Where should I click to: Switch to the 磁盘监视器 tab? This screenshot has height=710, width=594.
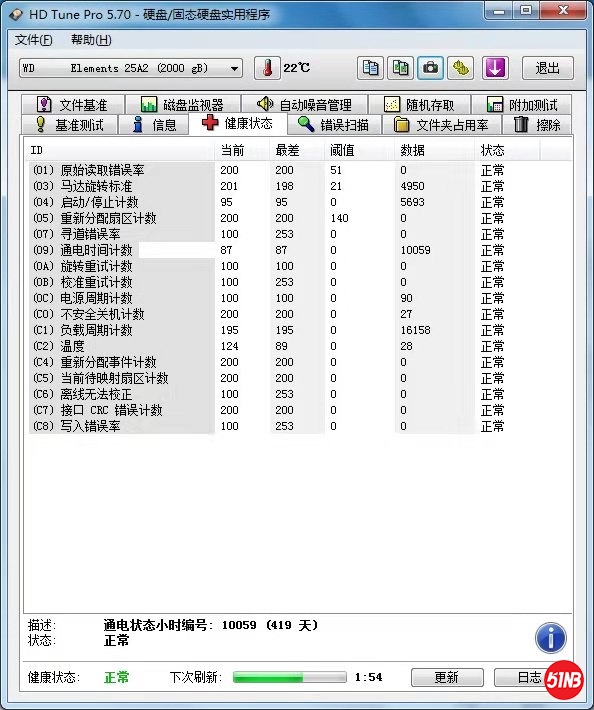(183, 105)
